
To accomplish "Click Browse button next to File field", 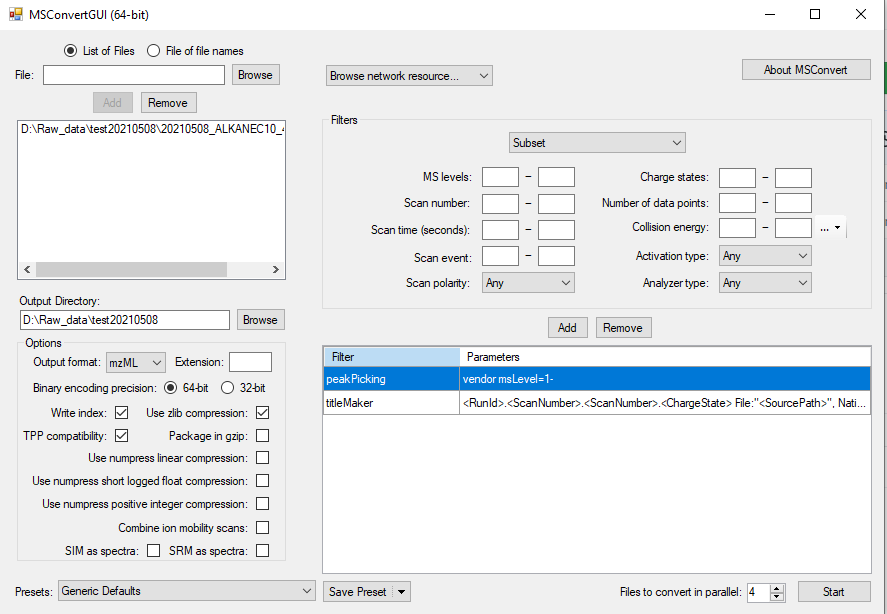I will (x=256, y=75).
